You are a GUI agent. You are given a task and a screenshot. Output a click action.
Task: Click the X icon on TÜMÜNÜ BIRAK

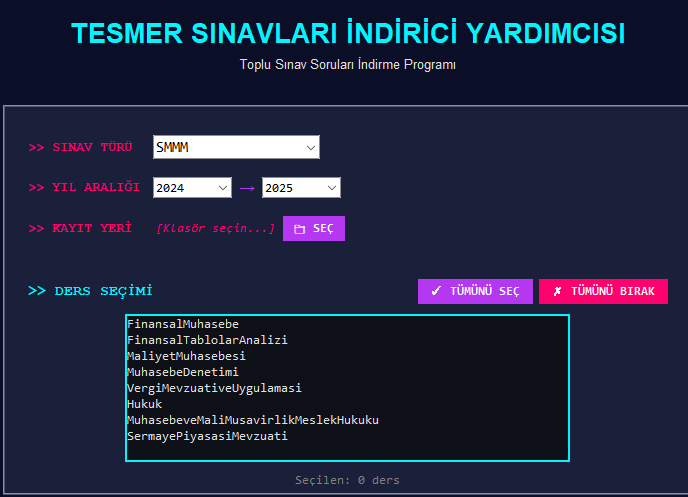pyautogui.click(x=557, y=291)
